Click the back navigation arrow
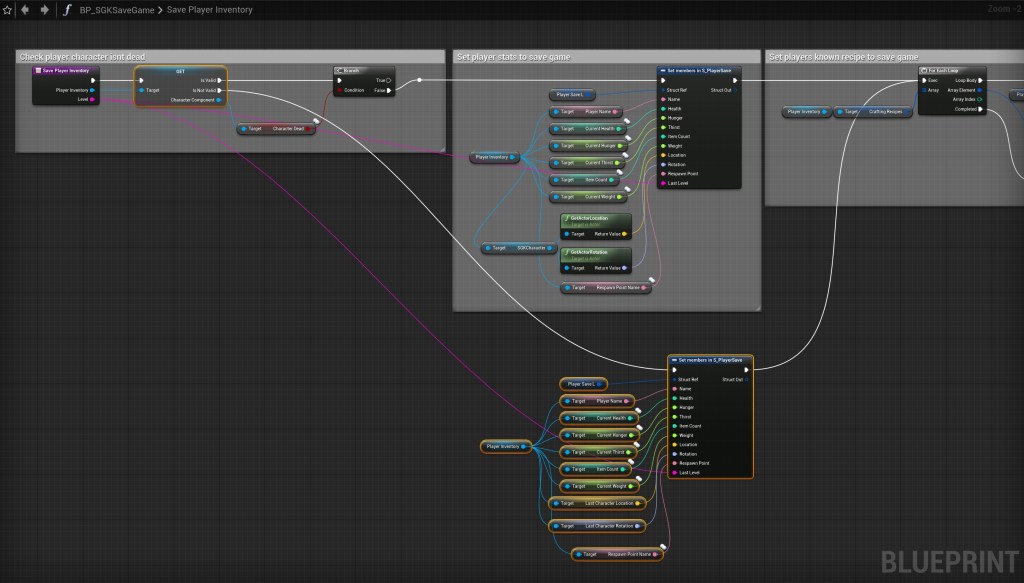 coord(25,10)
